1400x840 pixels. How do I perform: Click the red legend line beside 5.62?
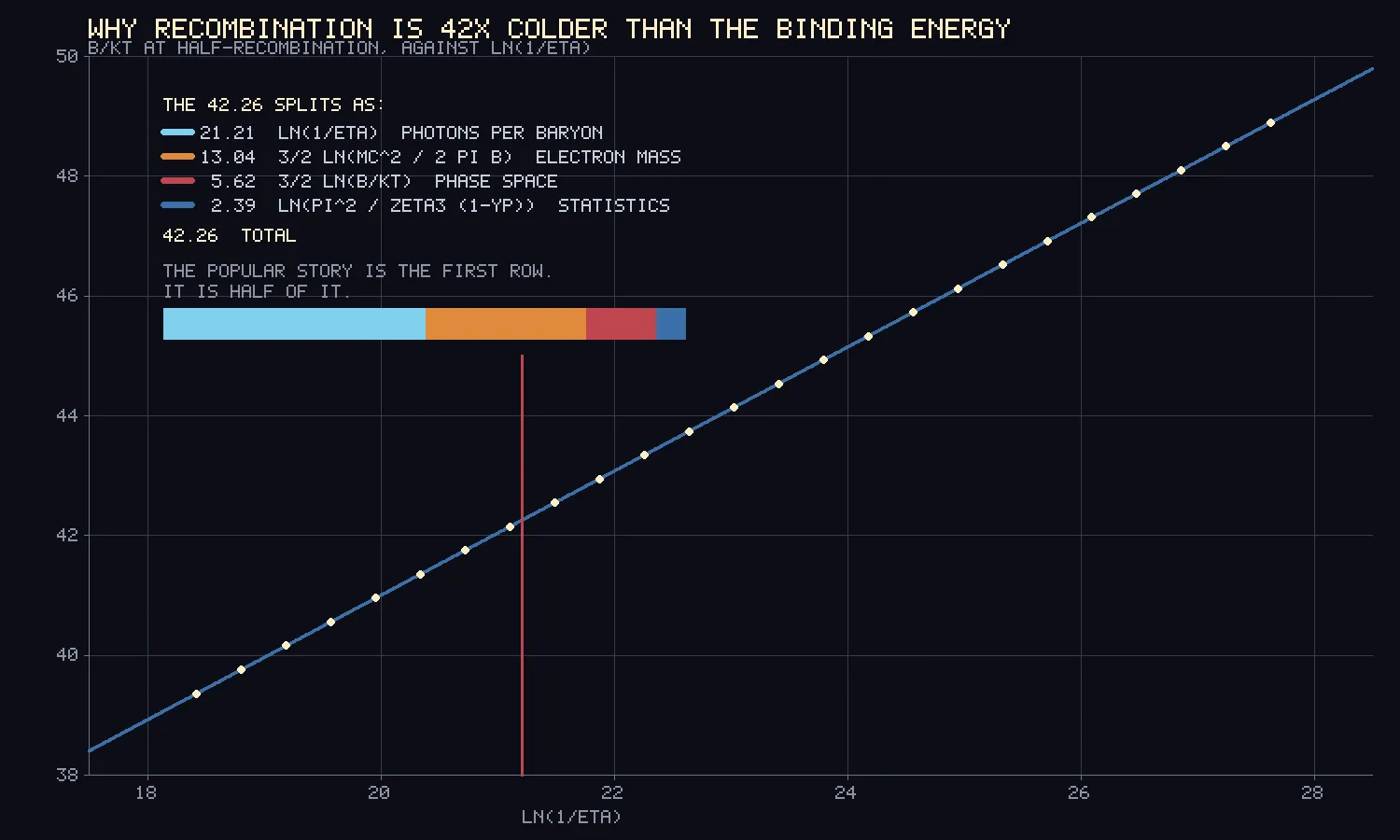point(178,181)
